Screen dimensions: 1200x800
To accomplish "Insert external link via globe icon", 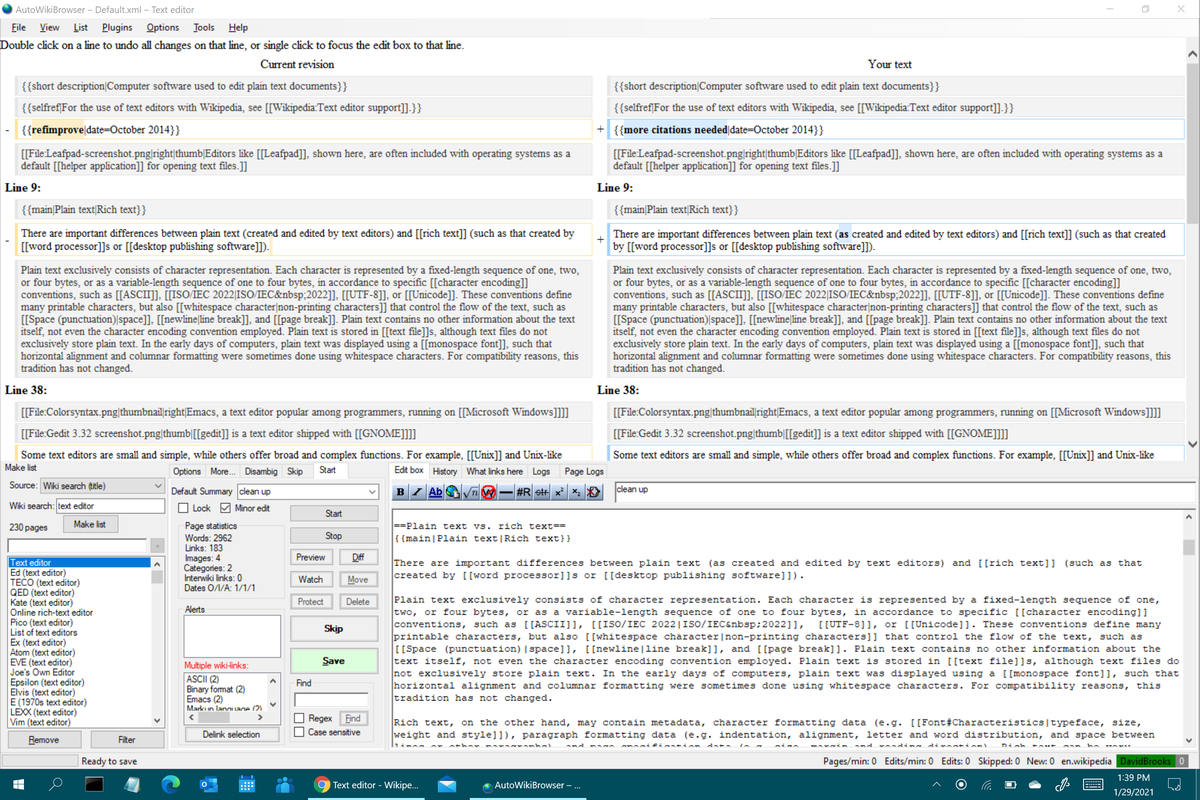I will pyautogui.click(x=453, y=492).
